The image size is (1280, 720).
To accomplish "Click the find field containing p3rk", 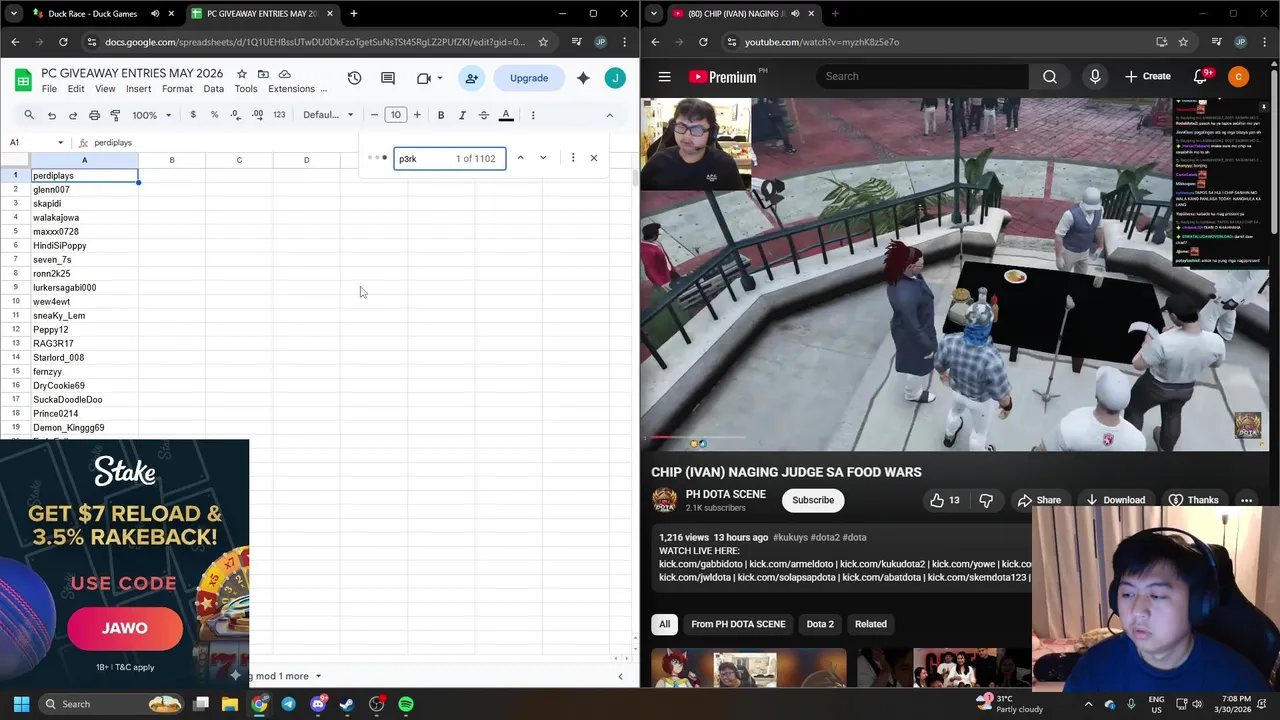I will pos(450,158).
